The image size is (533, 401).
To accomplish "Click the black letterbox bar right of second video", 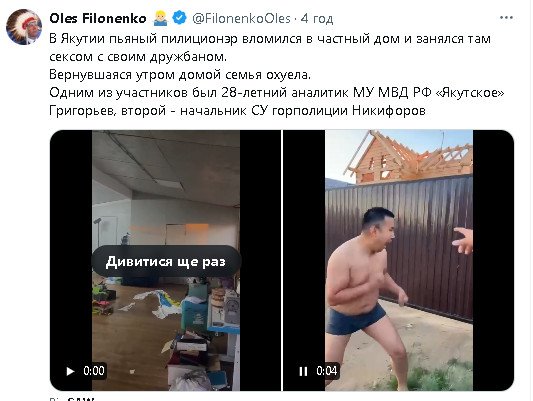I will [x=493, y=260].
